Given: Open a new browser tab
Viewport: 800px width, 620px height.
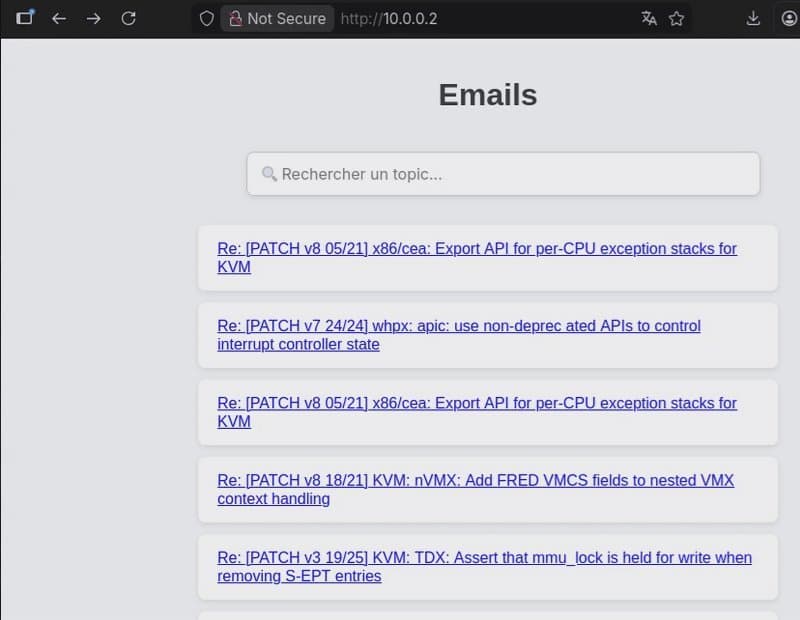Looking at the screenshot, I should point(25,17).
